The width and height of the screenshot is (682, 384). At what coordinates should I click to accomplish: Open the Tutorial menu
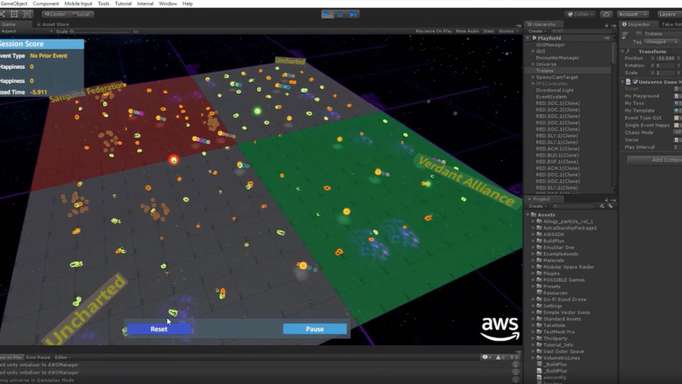pyautogui.click(x=123, y=3)
